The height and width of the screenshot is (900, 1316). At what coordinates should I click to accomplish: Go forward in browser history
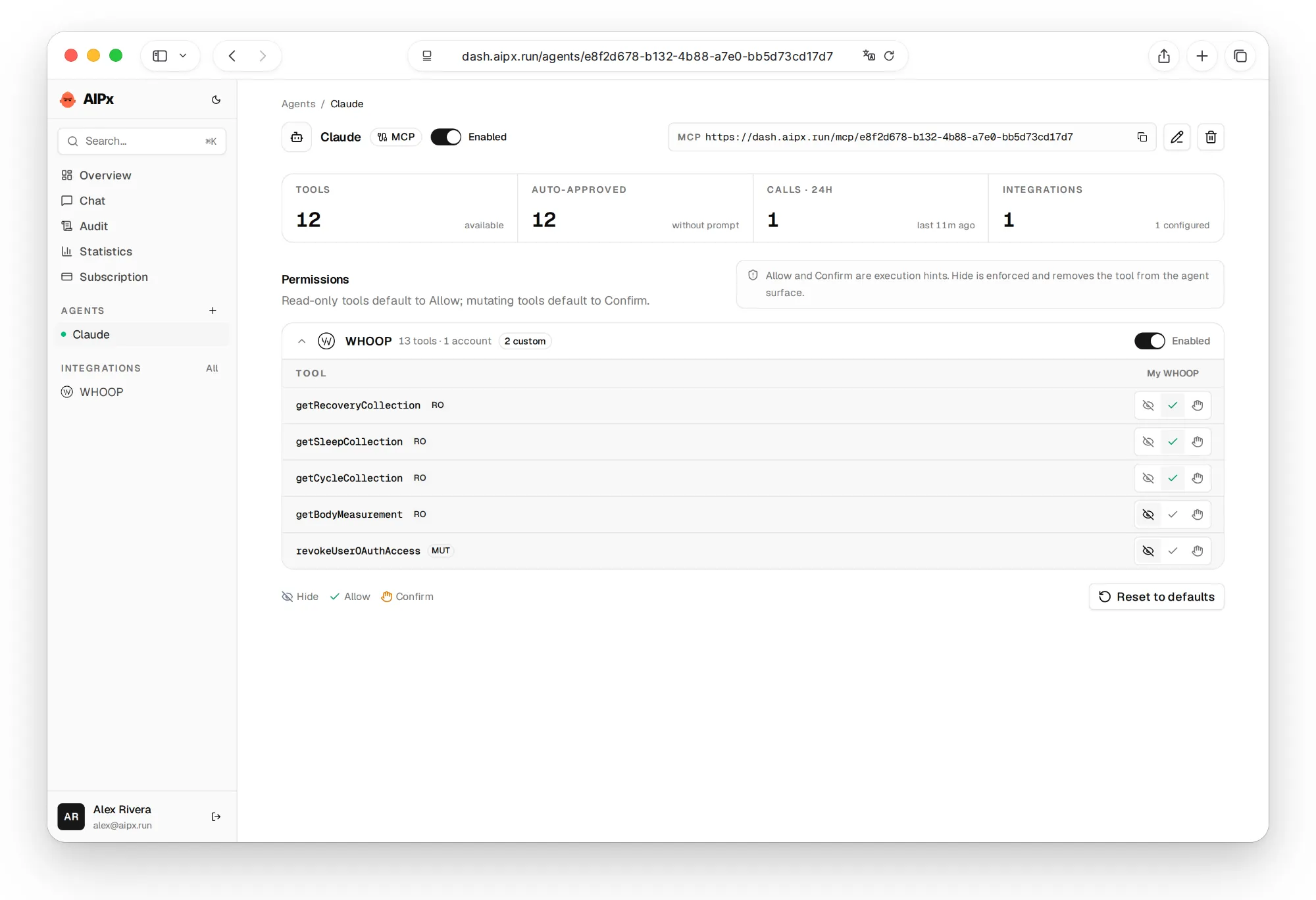pos(263,56)
